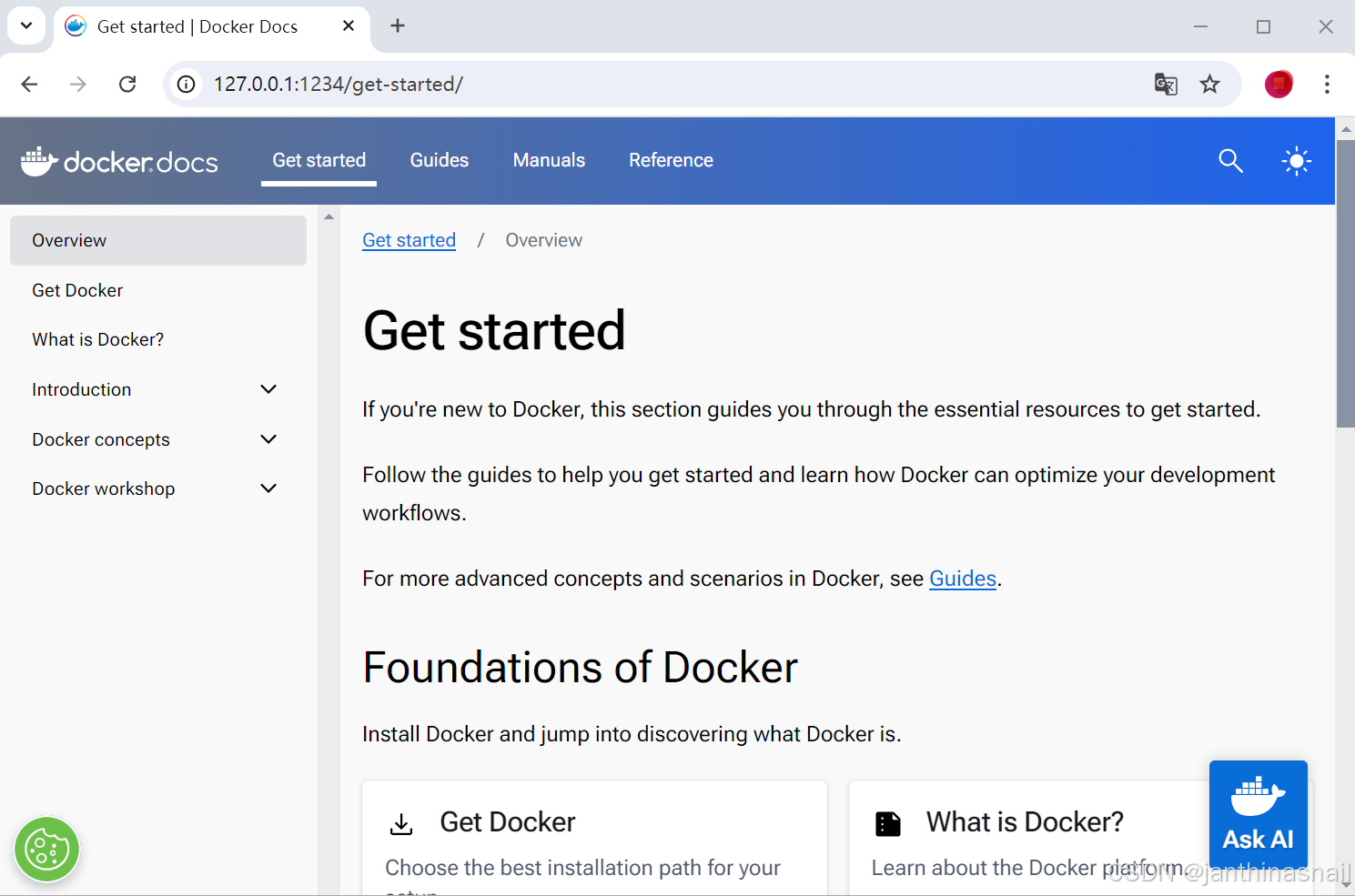Viewport: 1355px width, 896px height.
Task: Click the Introduction sidebar label
Action: 82,389
